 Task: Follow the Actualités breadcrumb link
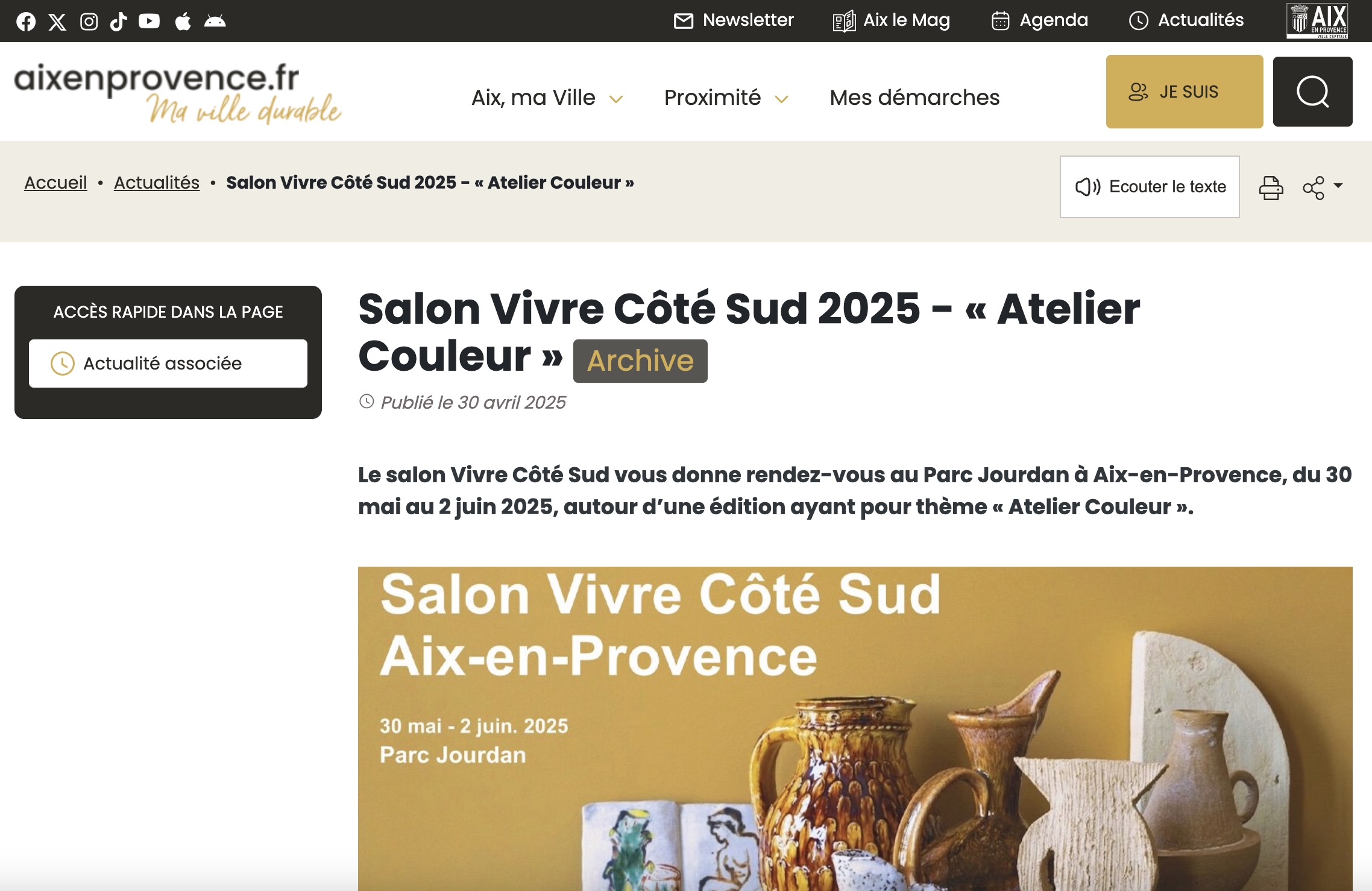[157, 183]
